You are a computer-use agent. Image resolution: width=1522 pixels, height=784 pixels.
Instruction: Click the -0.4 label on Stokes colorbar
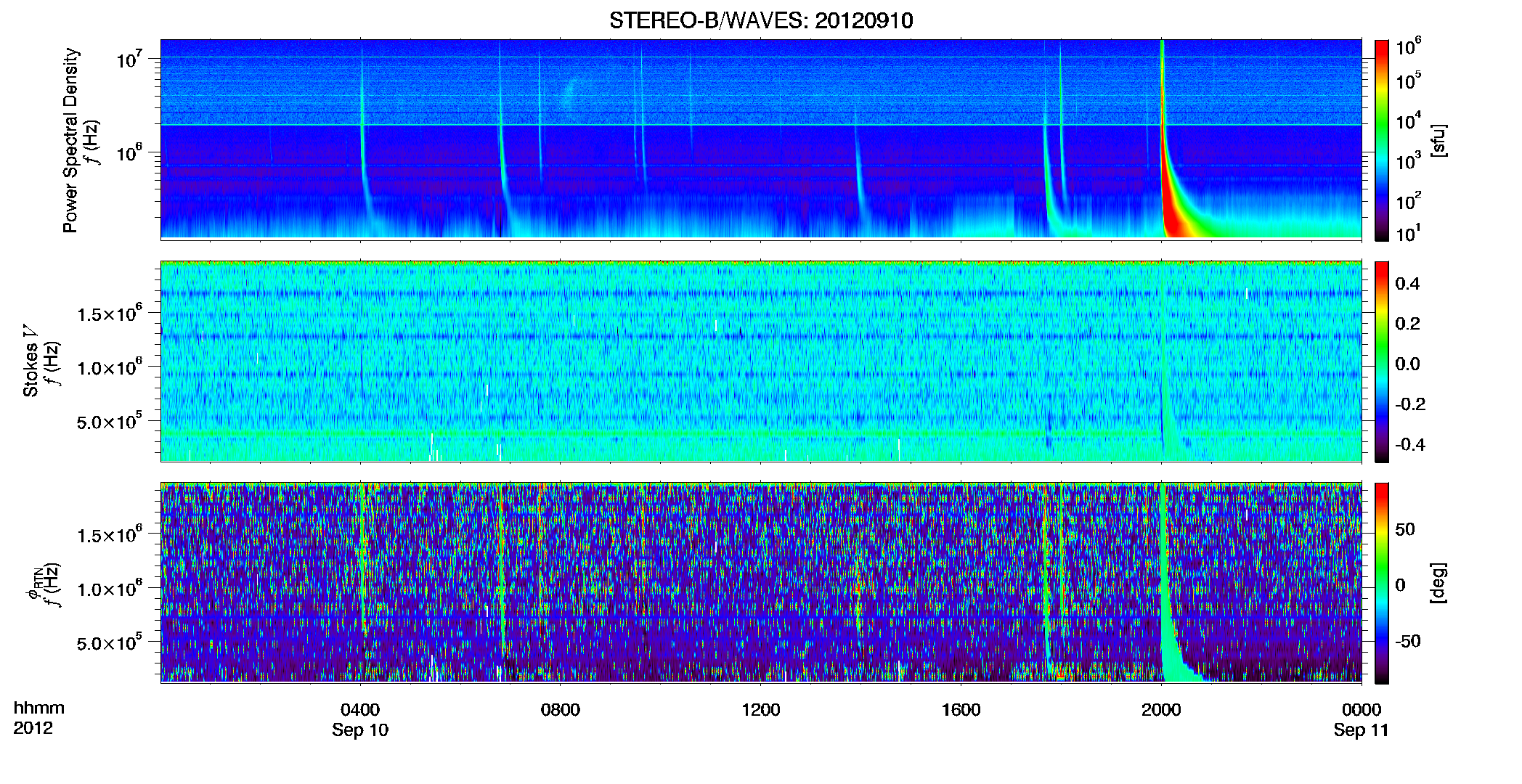(1410, 444)
